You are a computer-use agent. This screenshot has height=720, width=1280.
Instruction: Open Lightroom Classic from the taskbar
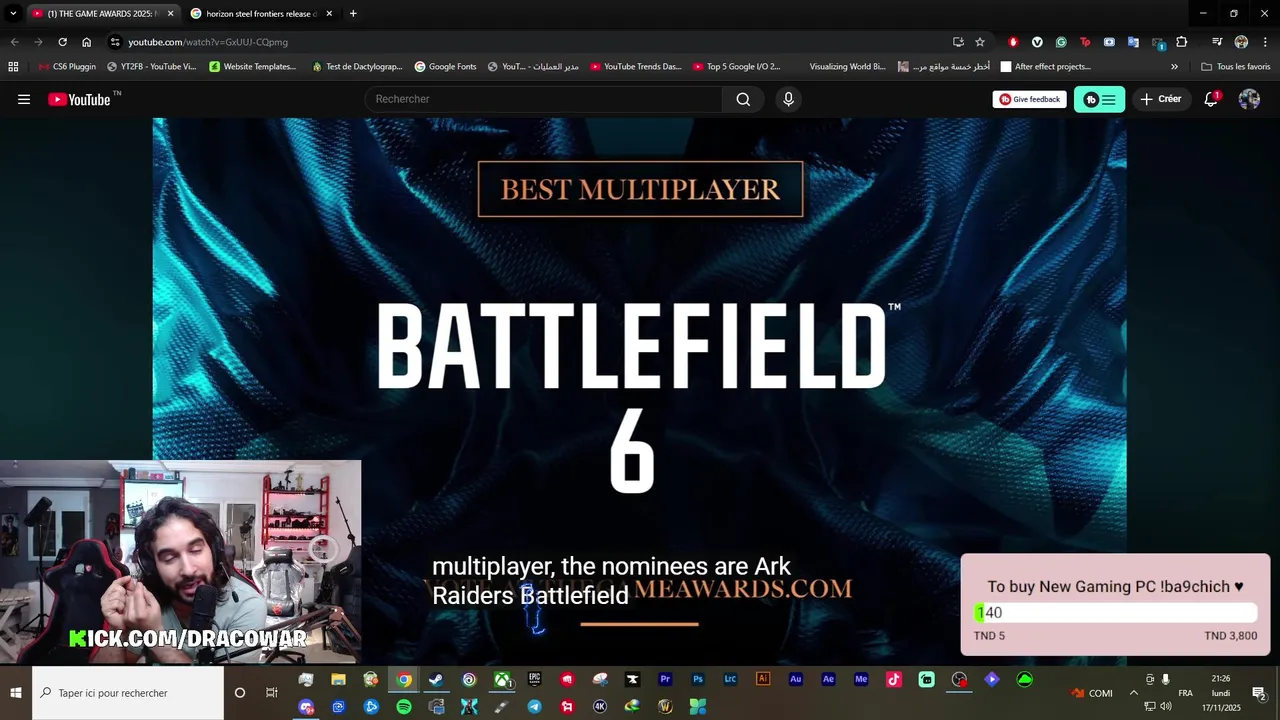(x=730, y=679)
